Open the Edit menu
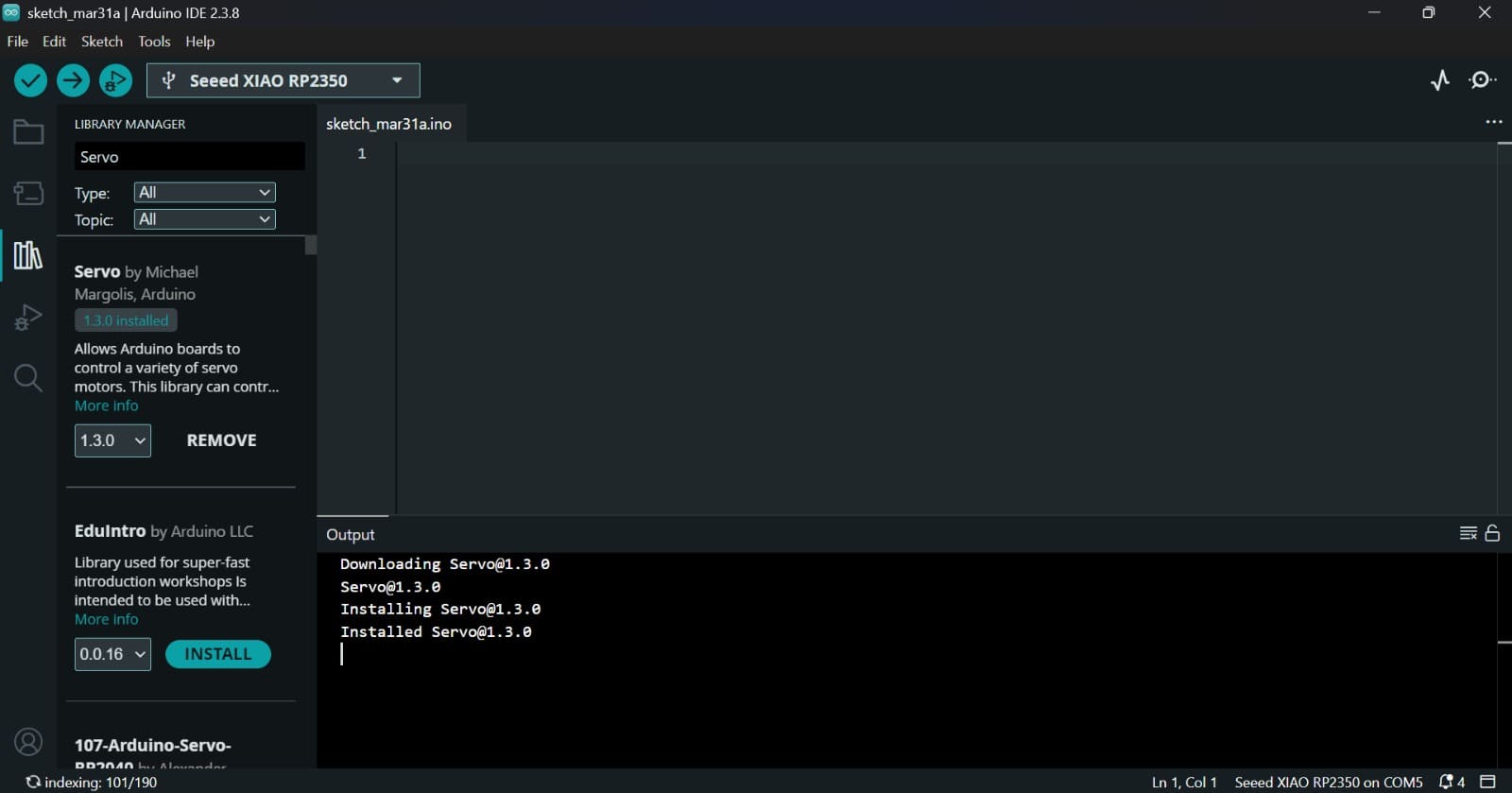Screen dimensions: 1512x793 [x=55, y=42]
